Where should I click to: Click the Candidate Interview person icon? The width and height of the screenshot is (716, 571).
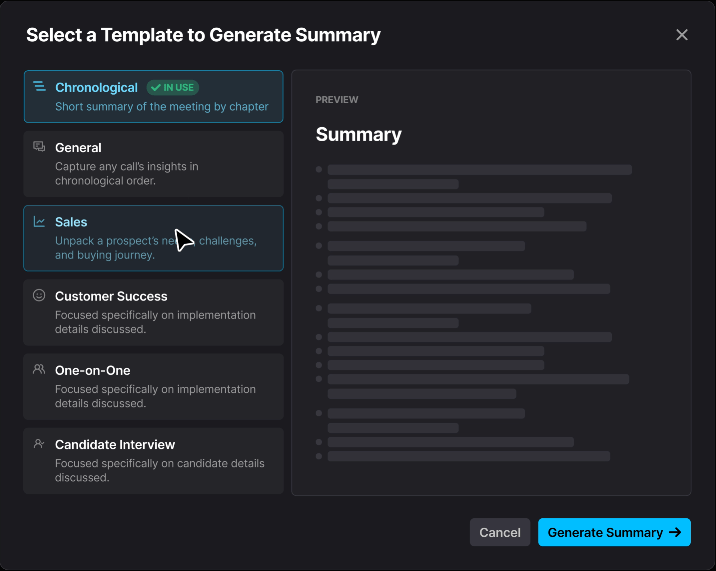(39, 444)
